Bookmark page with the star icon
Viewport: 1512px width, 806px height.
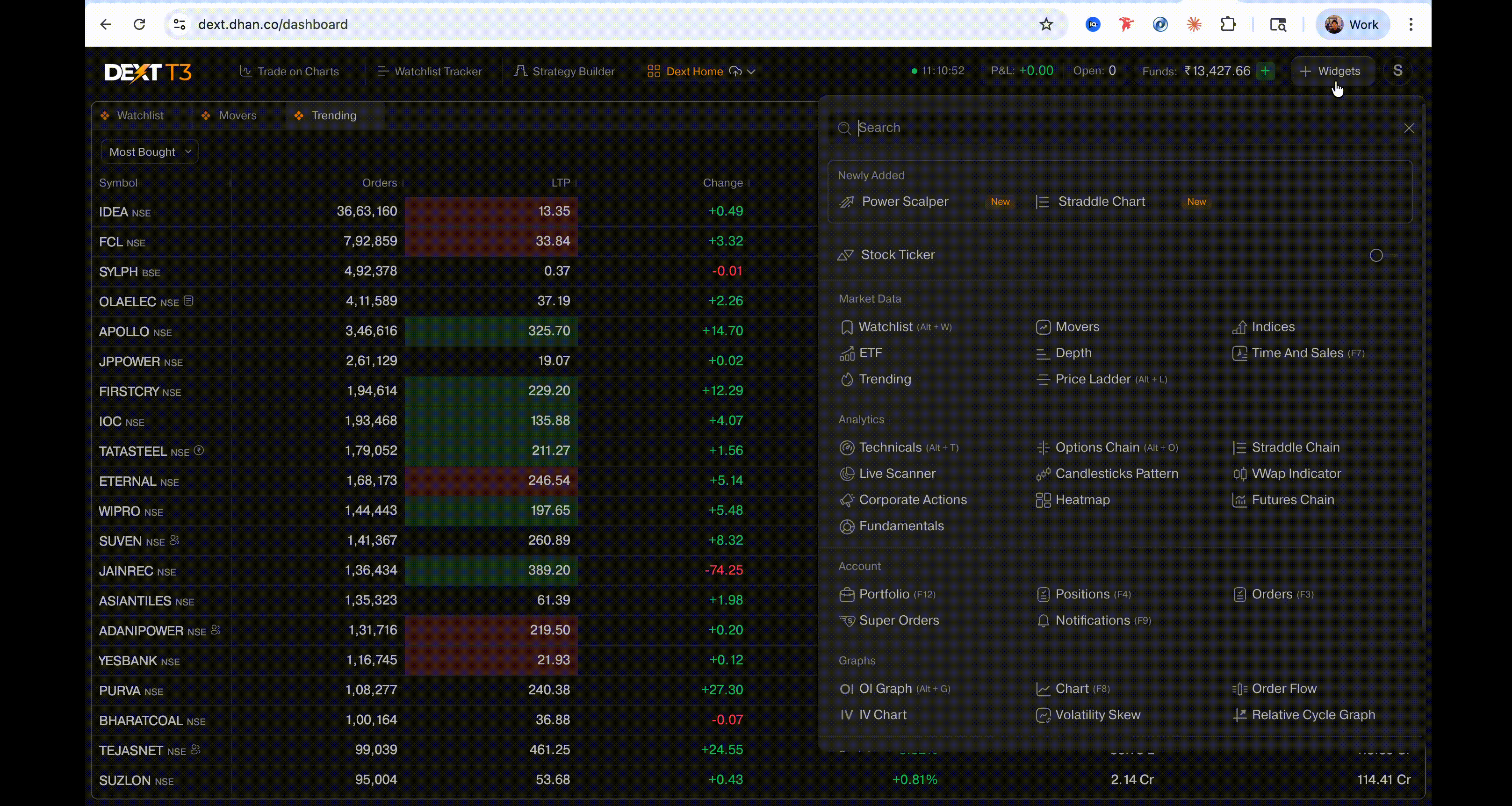click(1046, 24)
